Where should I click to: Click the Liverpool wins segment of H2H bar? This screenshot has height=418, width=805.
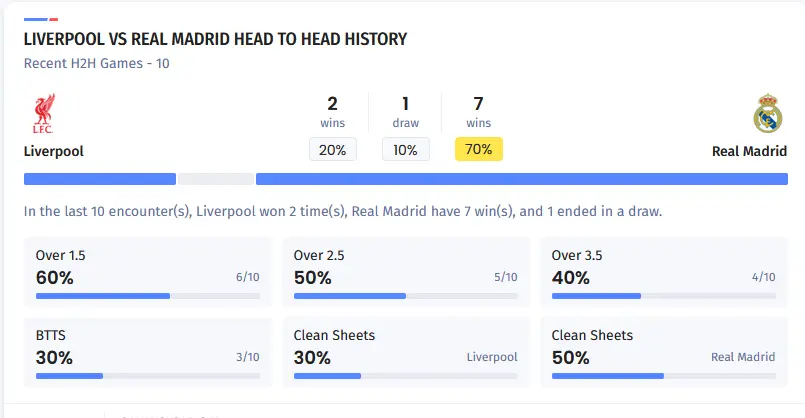click(100, 179)
